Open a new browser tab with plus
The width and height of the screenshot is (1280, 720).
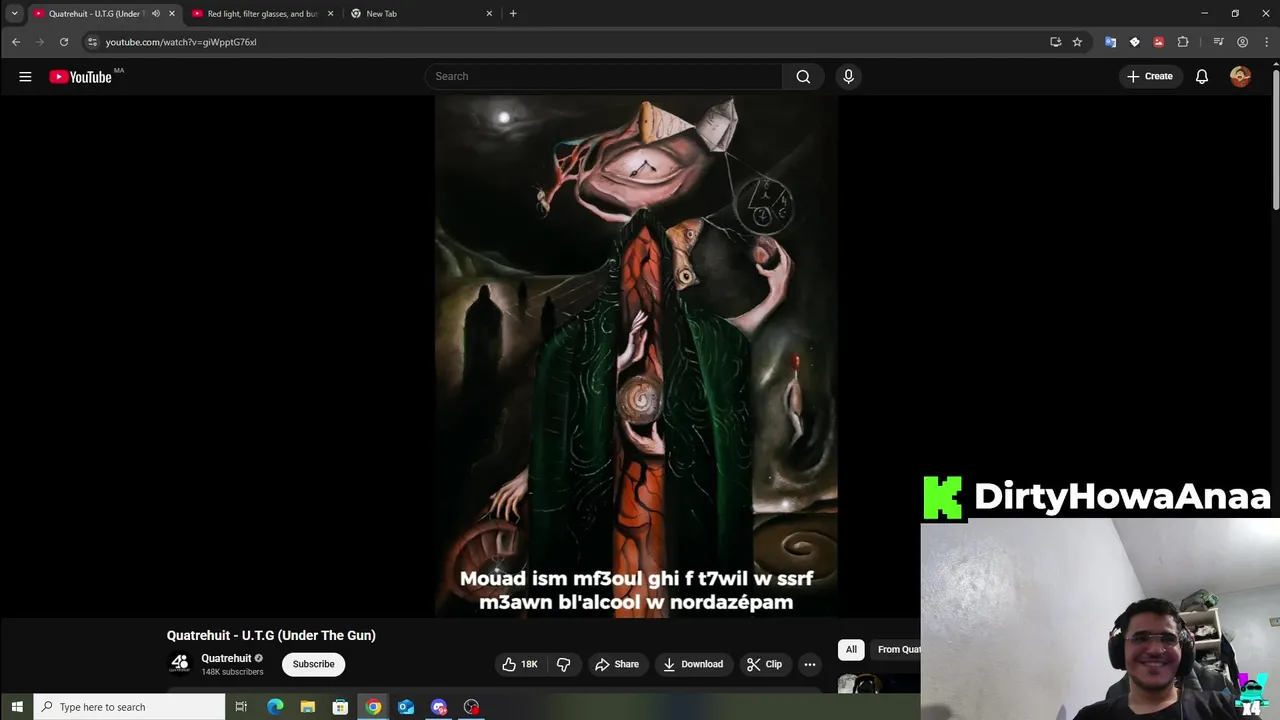[x=513, y=14]
